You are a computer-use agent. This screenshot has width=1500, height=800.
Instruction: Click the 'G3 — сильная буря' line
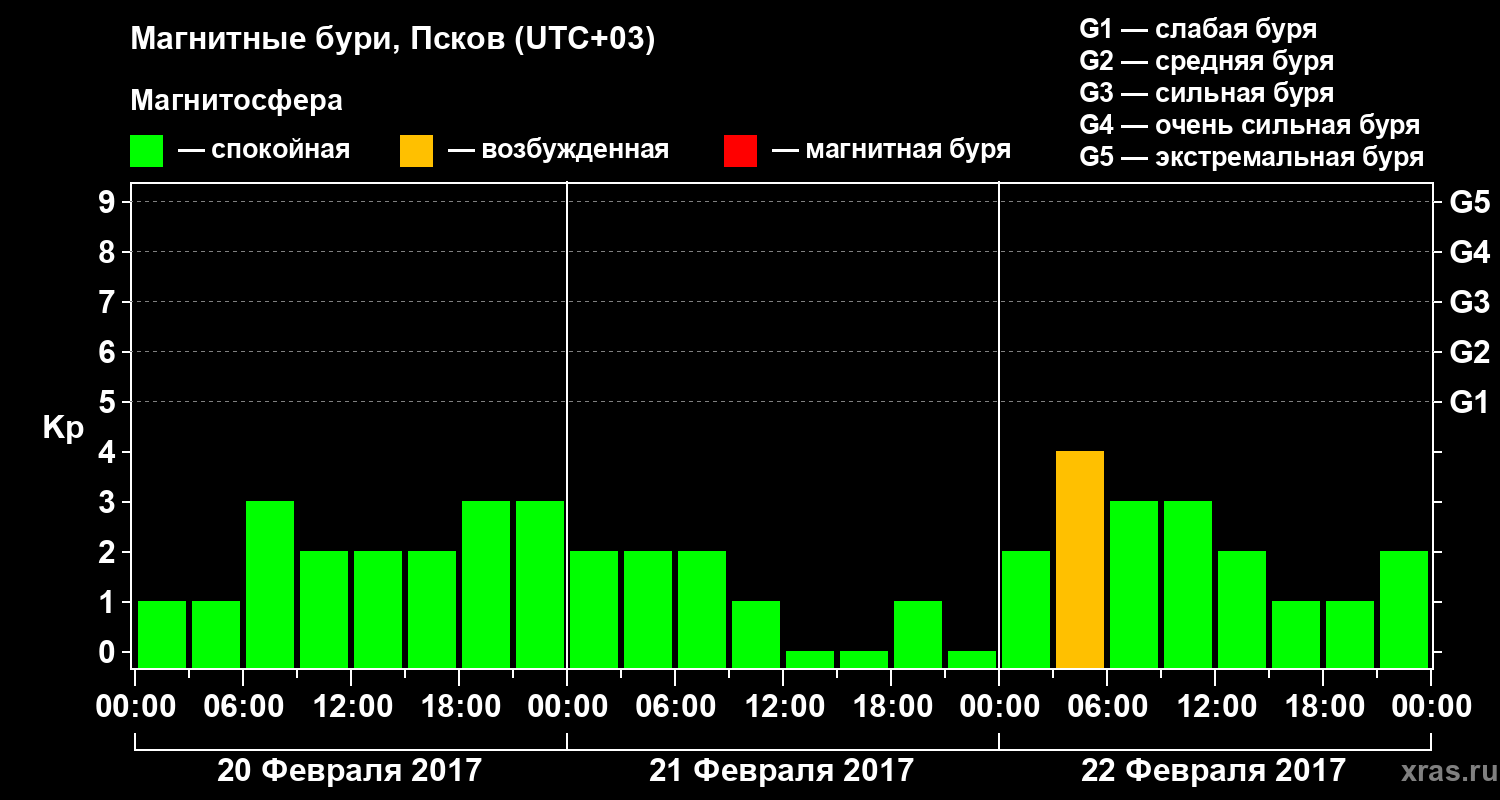click(1207, 93)
